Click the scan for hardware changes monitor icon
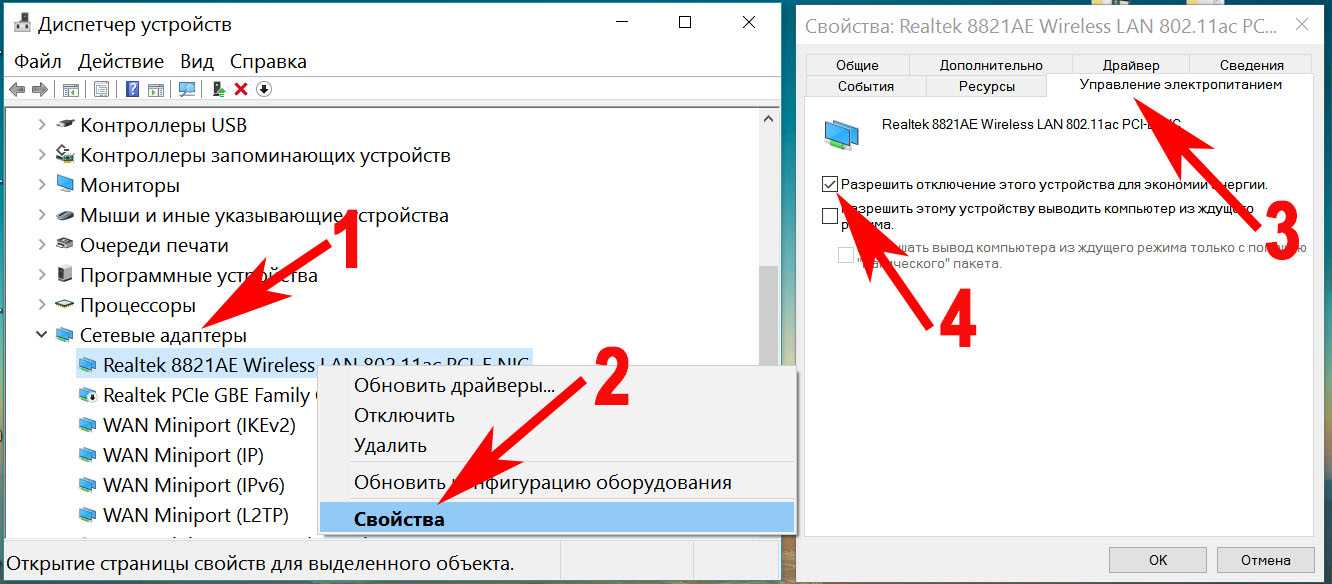Screen dimensions: 1332x584 point(186,89)
